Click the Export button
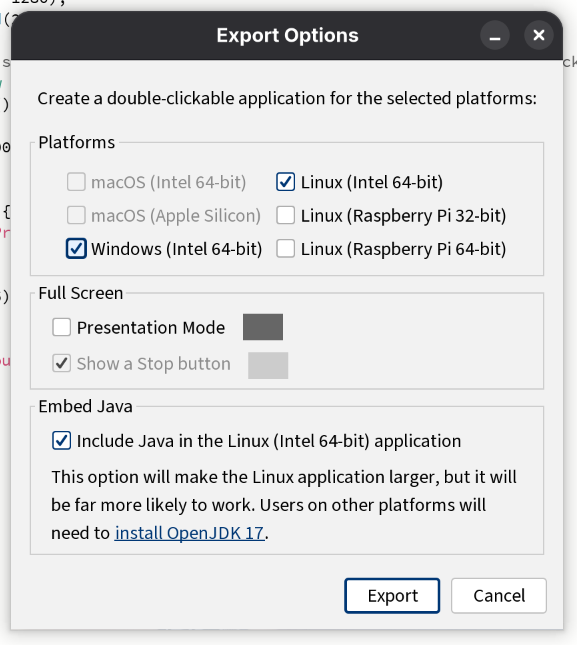577x645 pixels. (392, 596)
